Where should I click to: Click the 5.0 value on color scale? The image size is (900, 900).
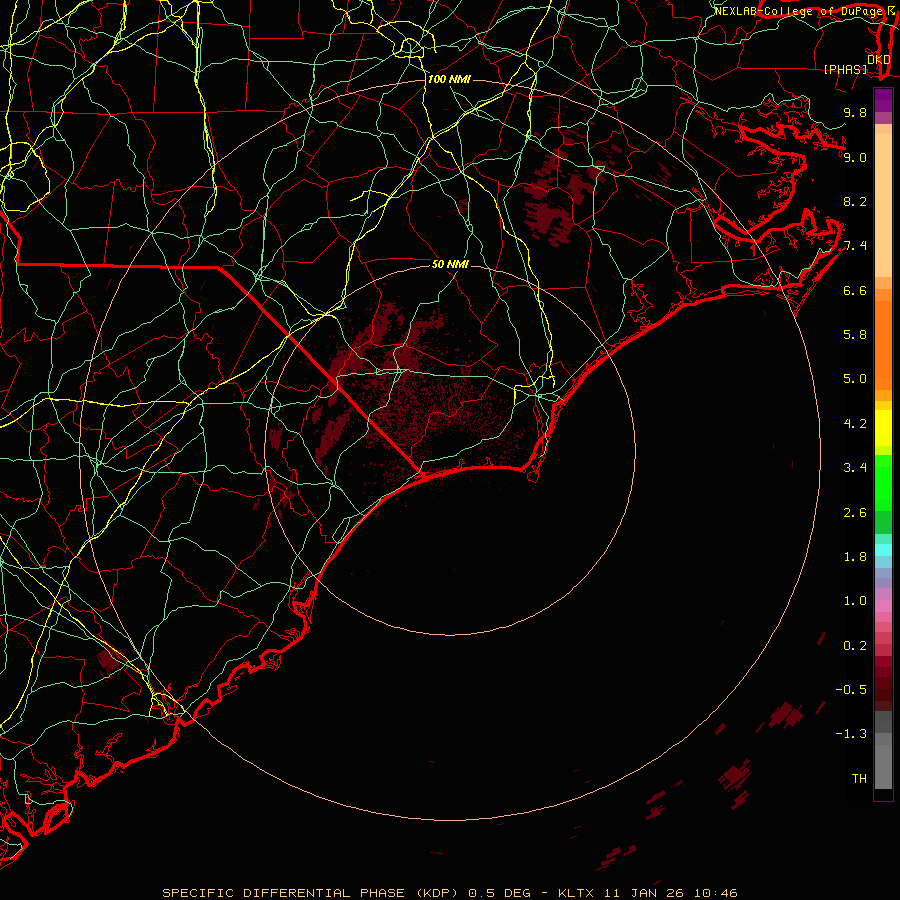pyautogui.click(x=855, y=379)
